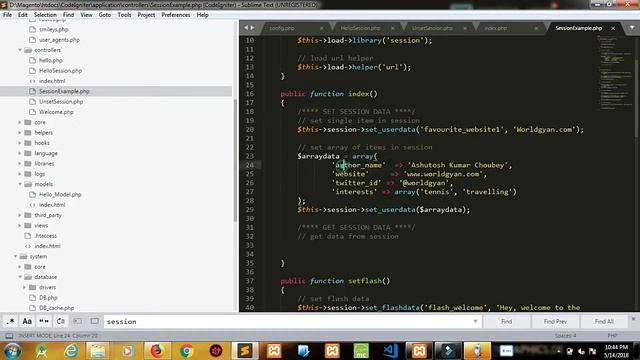
Task: Switch to the config.php tab
Action: click(x=282, y=28)
